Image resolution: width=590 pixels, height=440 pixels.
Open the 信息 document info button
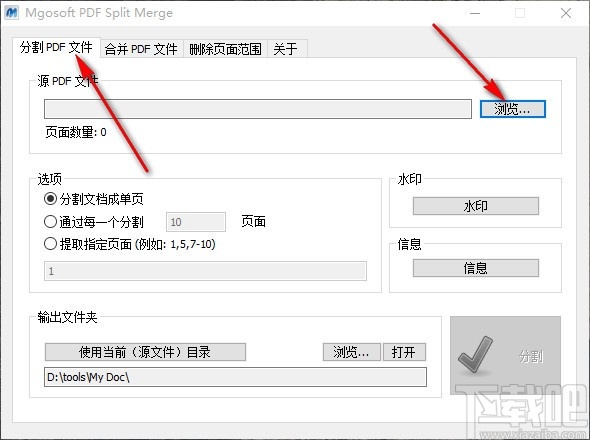tap(476, 268)
